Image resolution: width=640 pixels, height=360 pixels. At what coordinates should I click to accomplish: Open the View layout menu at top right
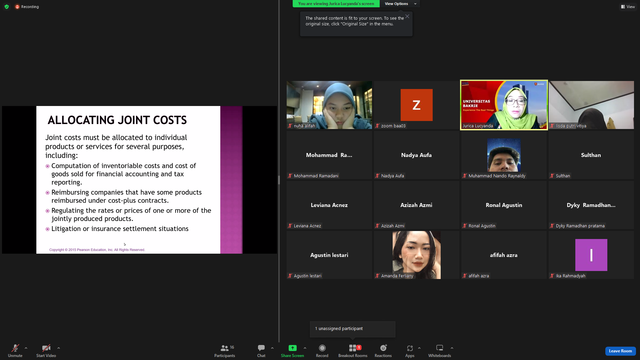tap(628, 7)
